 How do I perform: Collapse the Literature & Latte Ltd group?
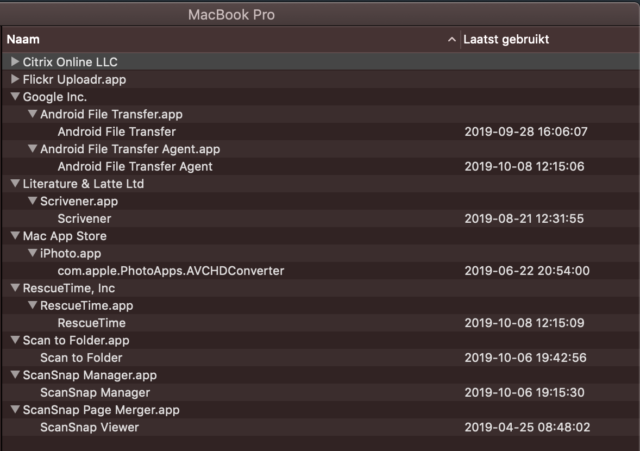(x=15, y=184)
